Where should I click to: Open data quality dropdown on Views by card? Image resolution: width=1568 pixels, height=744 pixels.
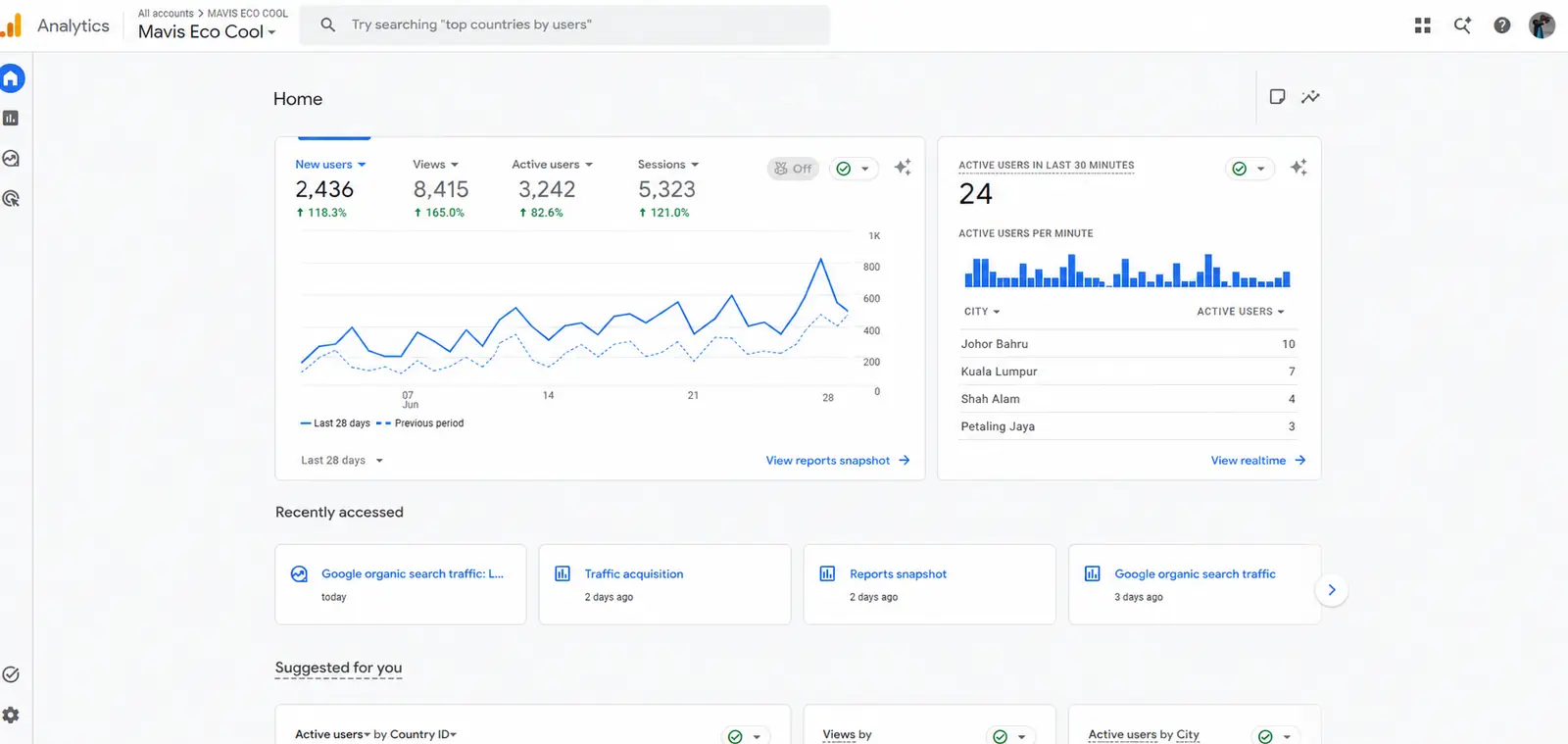click(1010, 736)
